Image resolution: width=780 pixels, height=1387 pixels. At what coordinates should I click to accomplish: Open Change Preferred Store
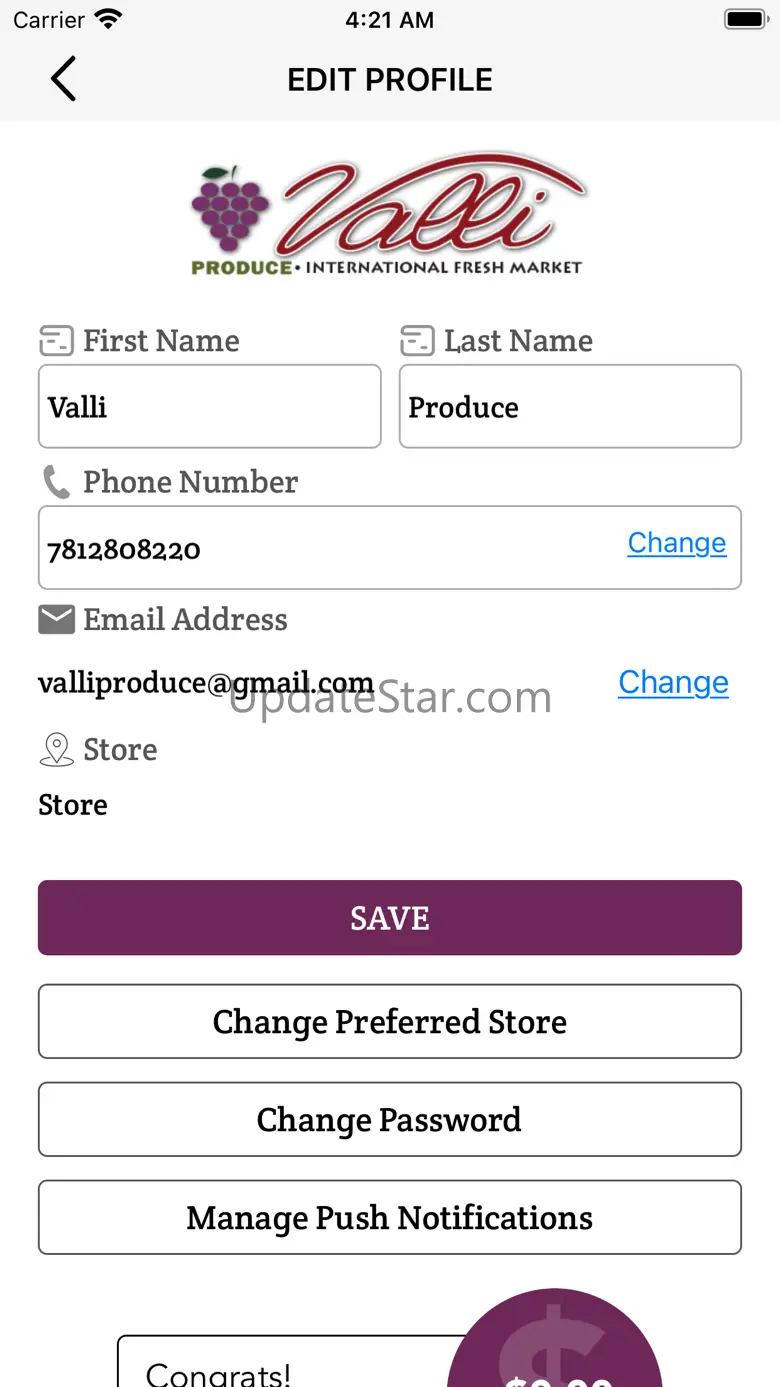390,1021
